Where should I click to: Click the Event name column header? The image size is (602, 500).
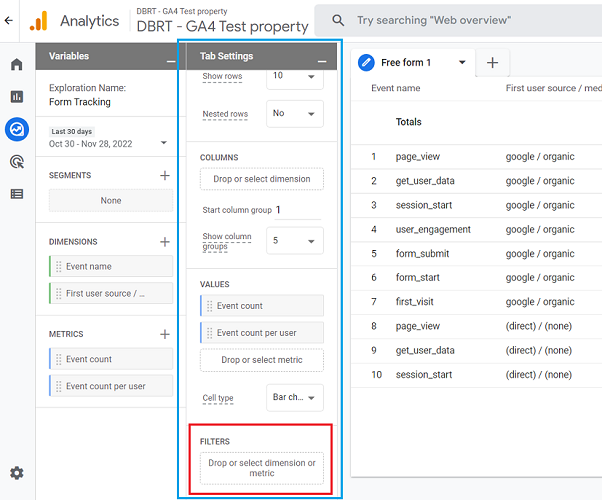tap(395, 88)
